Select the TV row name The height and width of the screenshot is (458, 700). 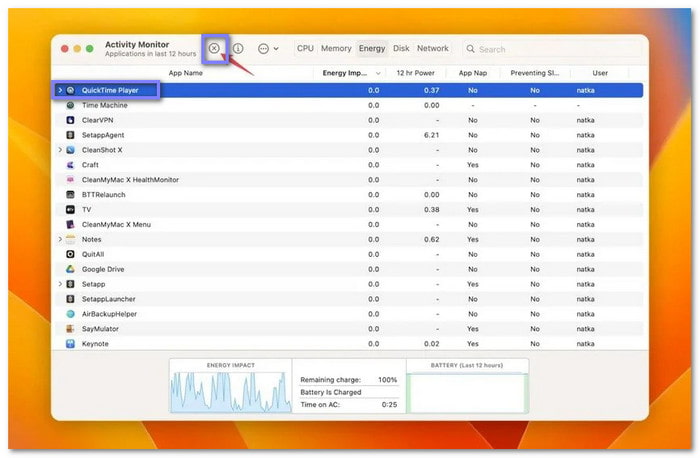(x=86, y=209)
